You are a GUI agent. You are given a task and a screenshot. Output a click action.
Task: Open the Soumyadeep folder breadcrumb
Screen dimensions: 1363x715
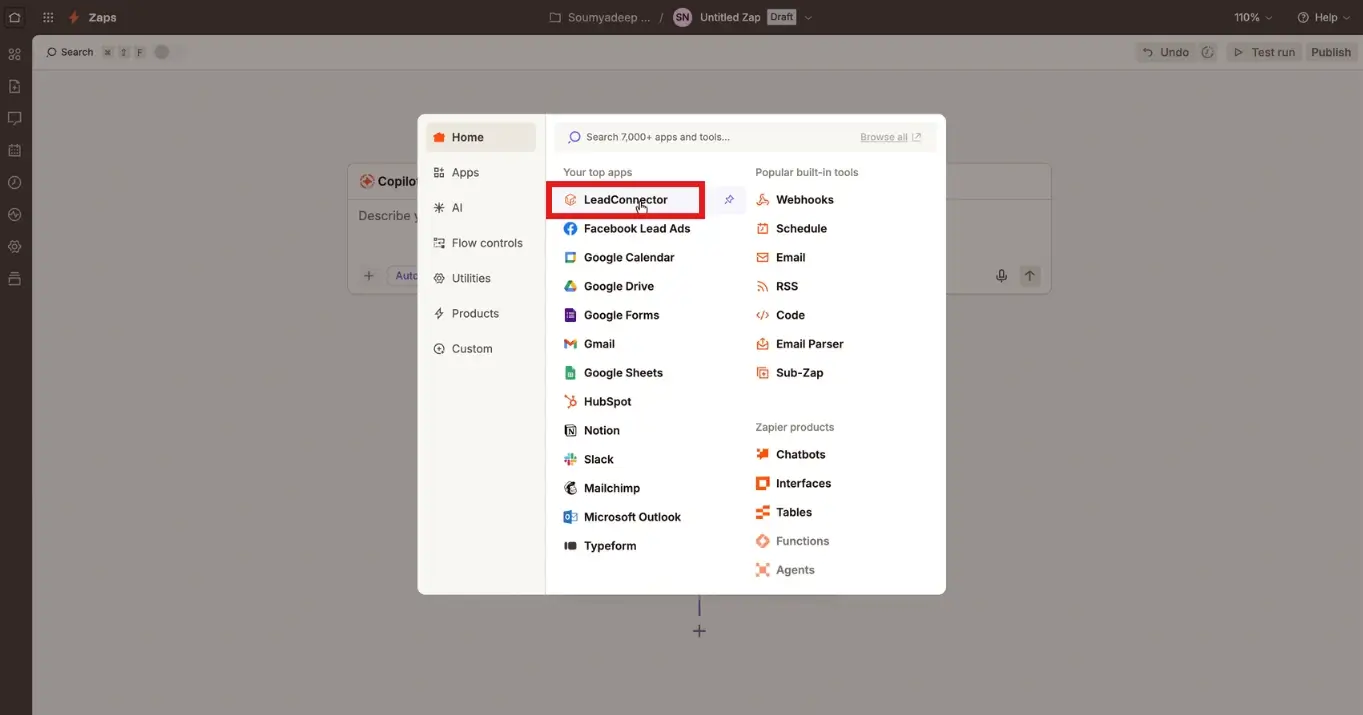pos(601,17)
